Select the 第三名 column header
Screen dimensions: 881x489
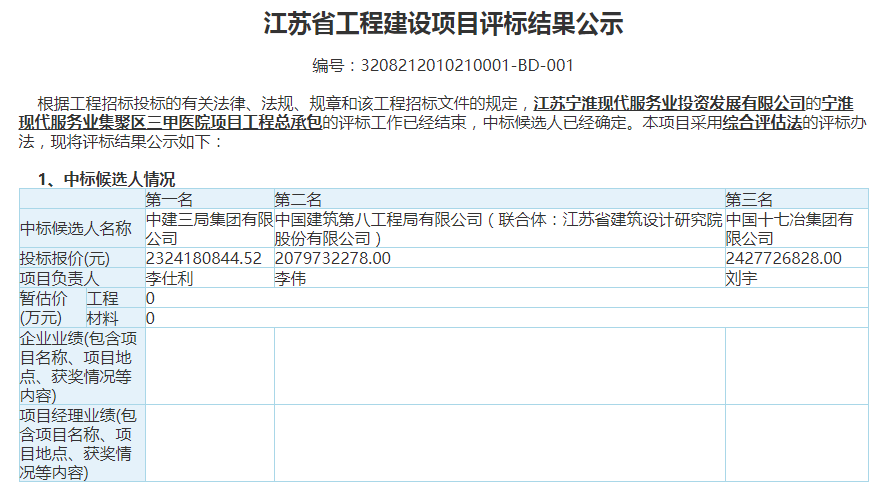(x=797, y=199)
